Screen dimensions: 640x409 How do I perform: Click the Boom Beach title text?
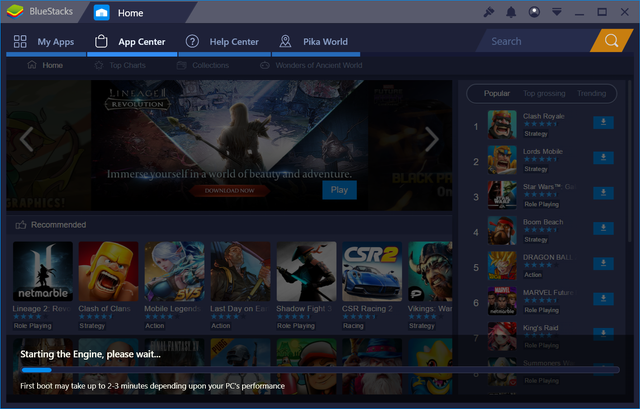tap(543, 222)
